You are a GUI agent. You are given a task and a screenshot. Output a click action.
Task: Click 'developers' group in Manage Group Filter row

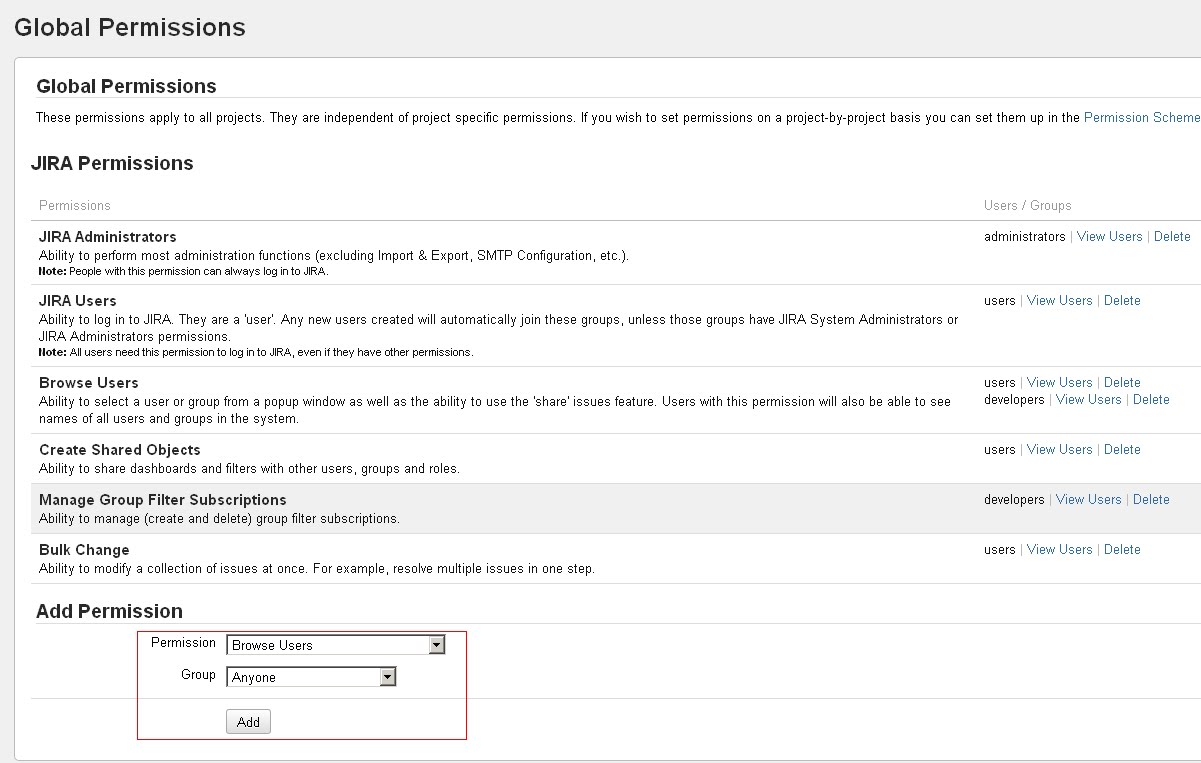(x=1014, y=500)
